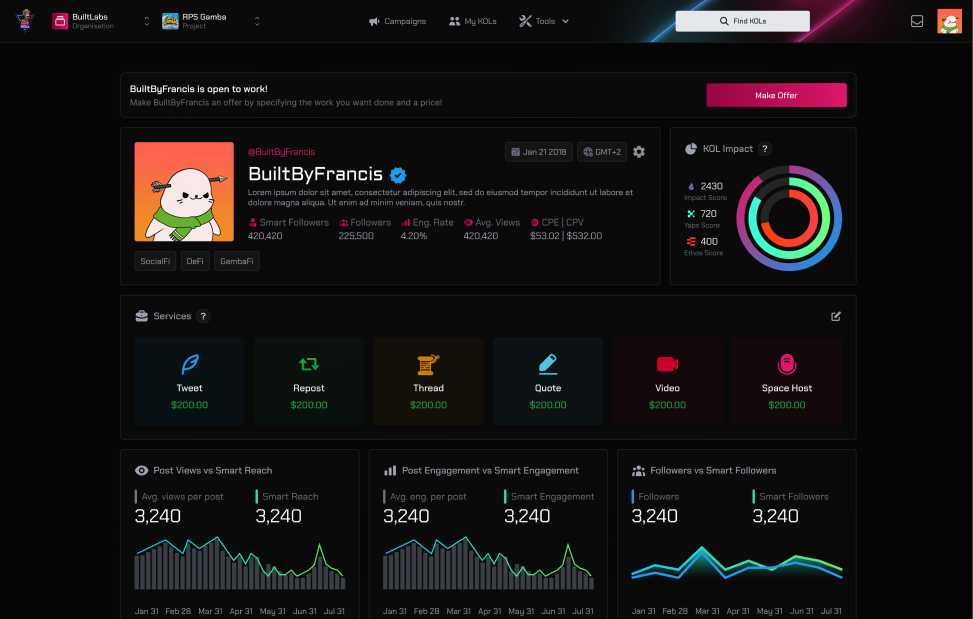Click the Services edit pencil icon
The image size is (973, 619).
[x=836, y=316]
